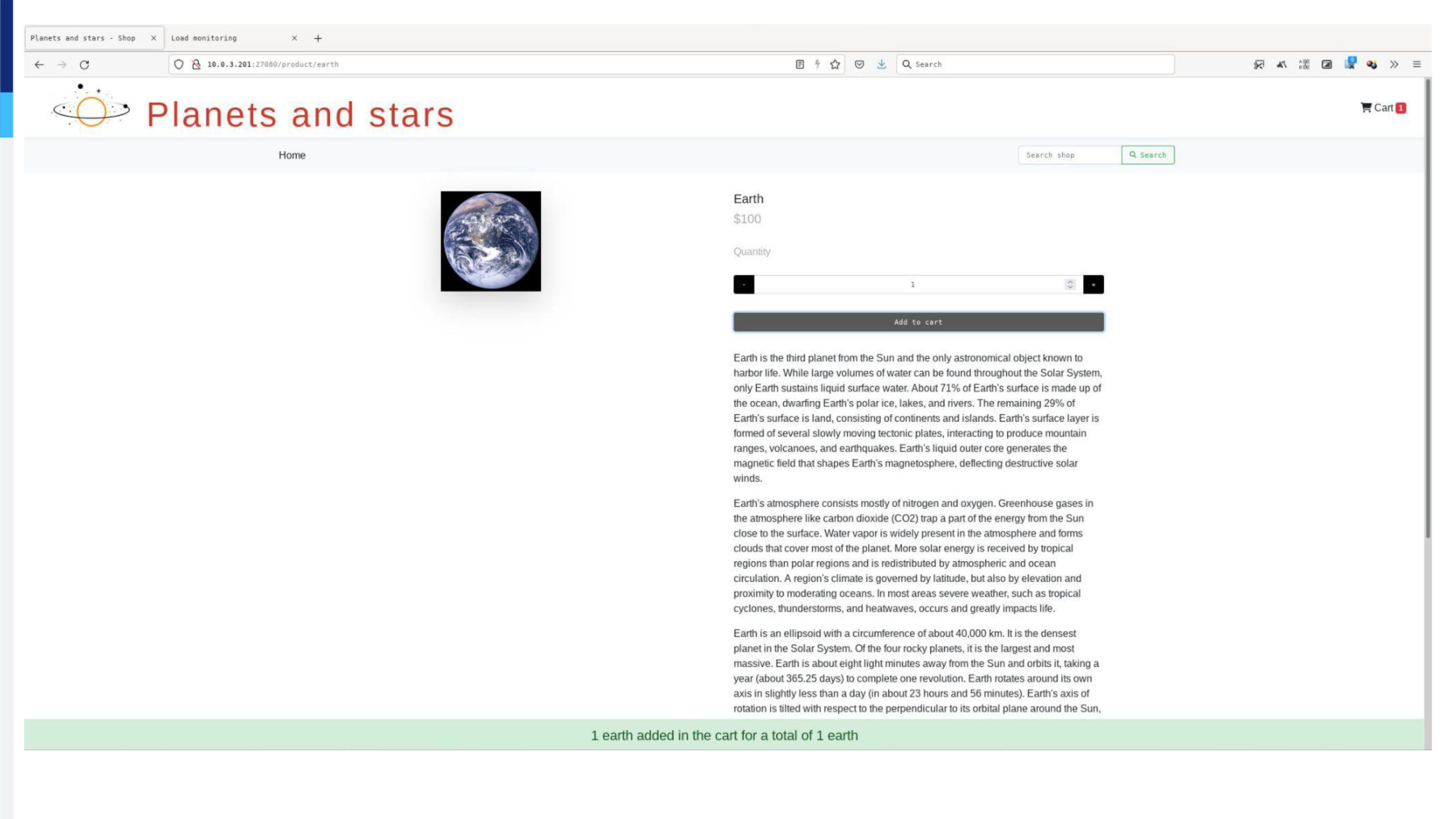Click the quantity spinner arrows

[x=1070, y=285]
